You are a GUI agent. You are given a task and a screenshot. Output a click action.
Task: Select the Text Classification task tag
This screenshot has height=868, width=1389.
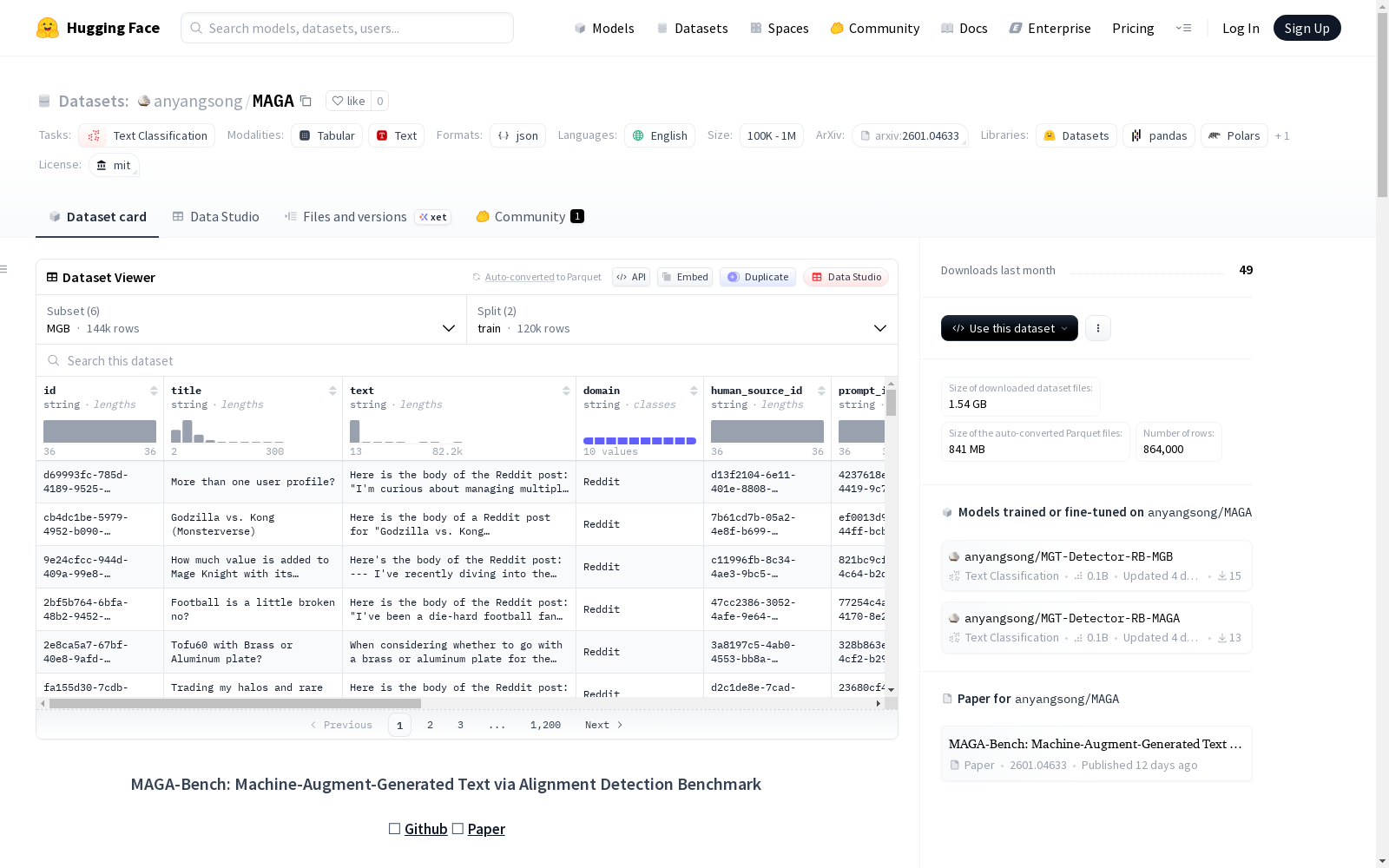tap(147, 135)
